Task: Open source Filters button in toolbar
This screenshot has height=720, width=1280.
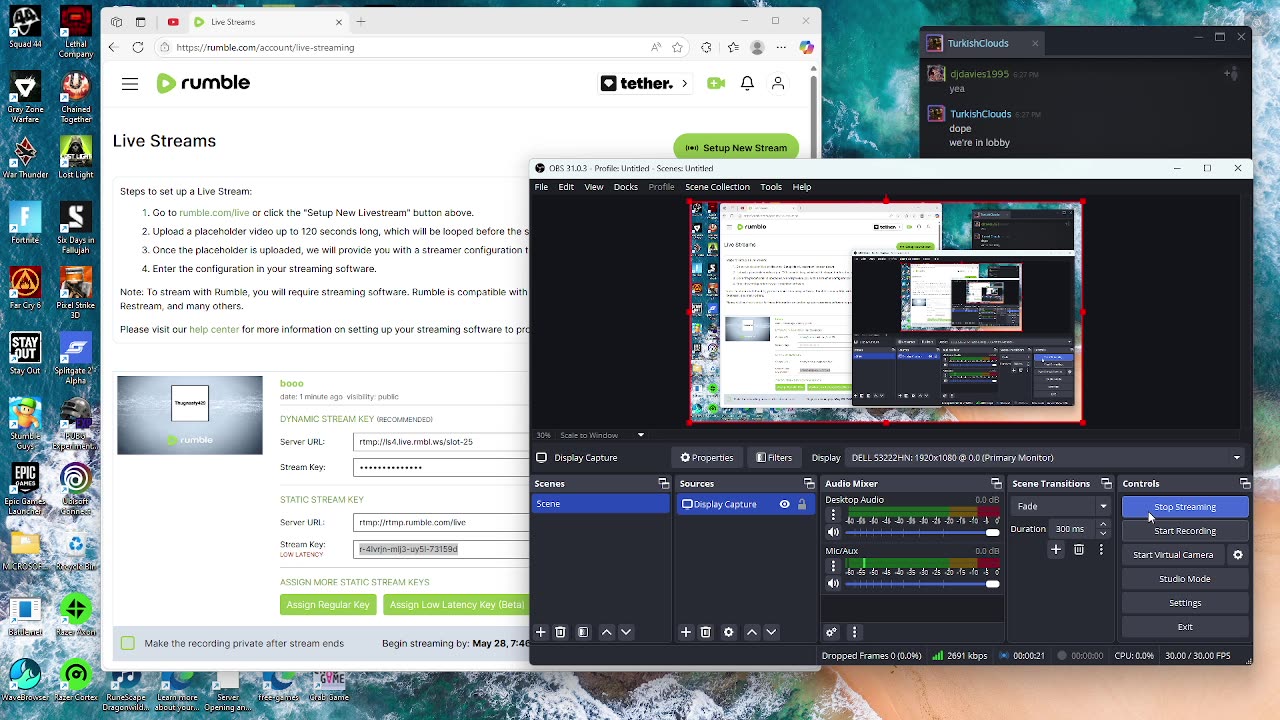Action: [774, 458]
